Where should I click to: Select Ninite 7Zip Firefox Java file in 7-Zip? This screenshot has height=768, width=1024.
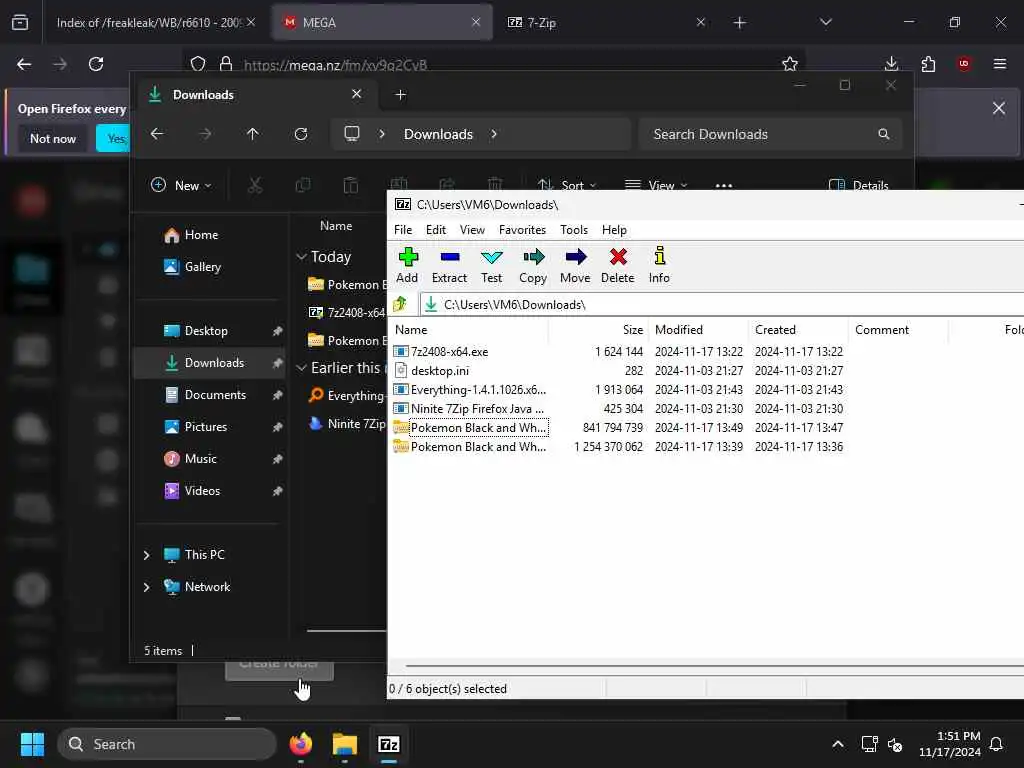tap(477, 408)
